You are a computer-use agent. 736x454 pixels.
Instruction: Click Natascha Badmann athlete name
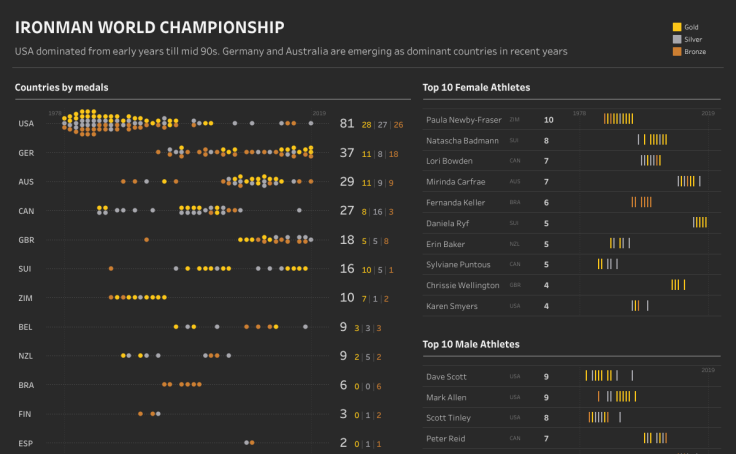(460, 141)
